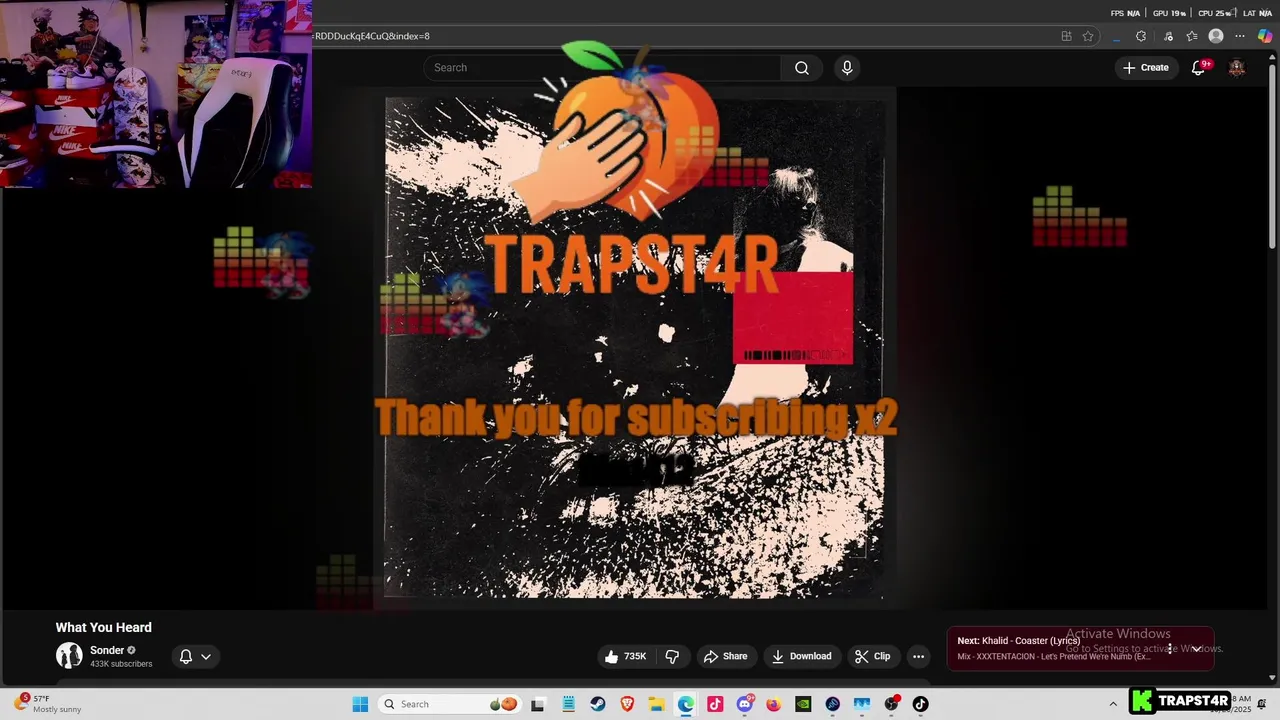Click the Mix - XXXTENTACION playlist text

(x=1054, y=657)
